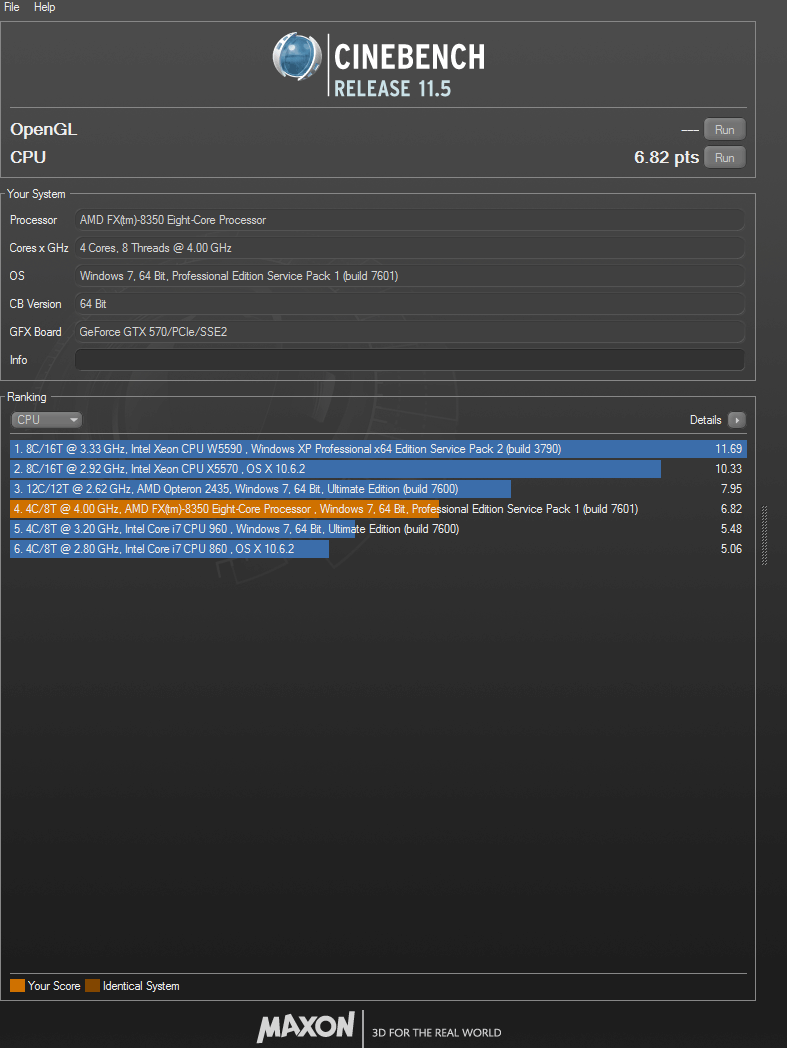The image size is (787, 1048).
Task: Select highlighted AMD FX-8350 ranking row
Action: click(x=378, y=509)
